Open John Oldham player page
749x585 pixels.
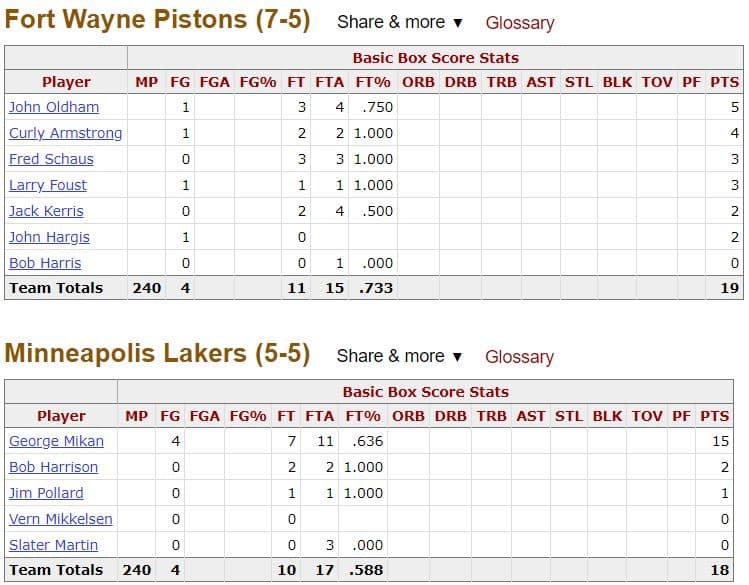54,107
